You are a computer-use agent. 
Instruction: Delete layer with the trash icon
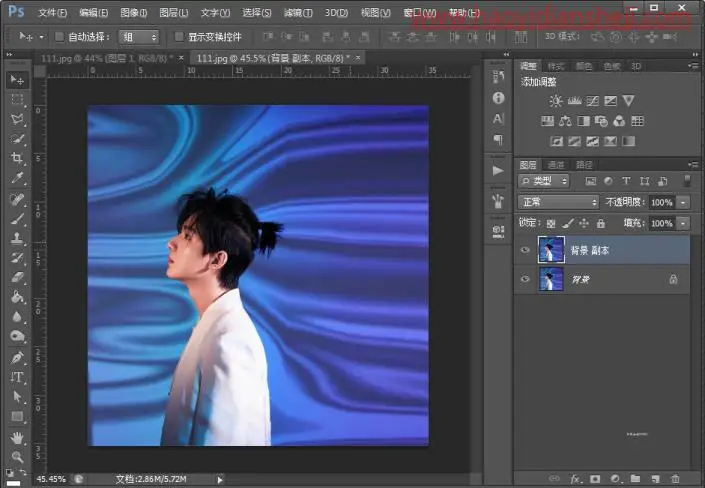tap(675, 479)
